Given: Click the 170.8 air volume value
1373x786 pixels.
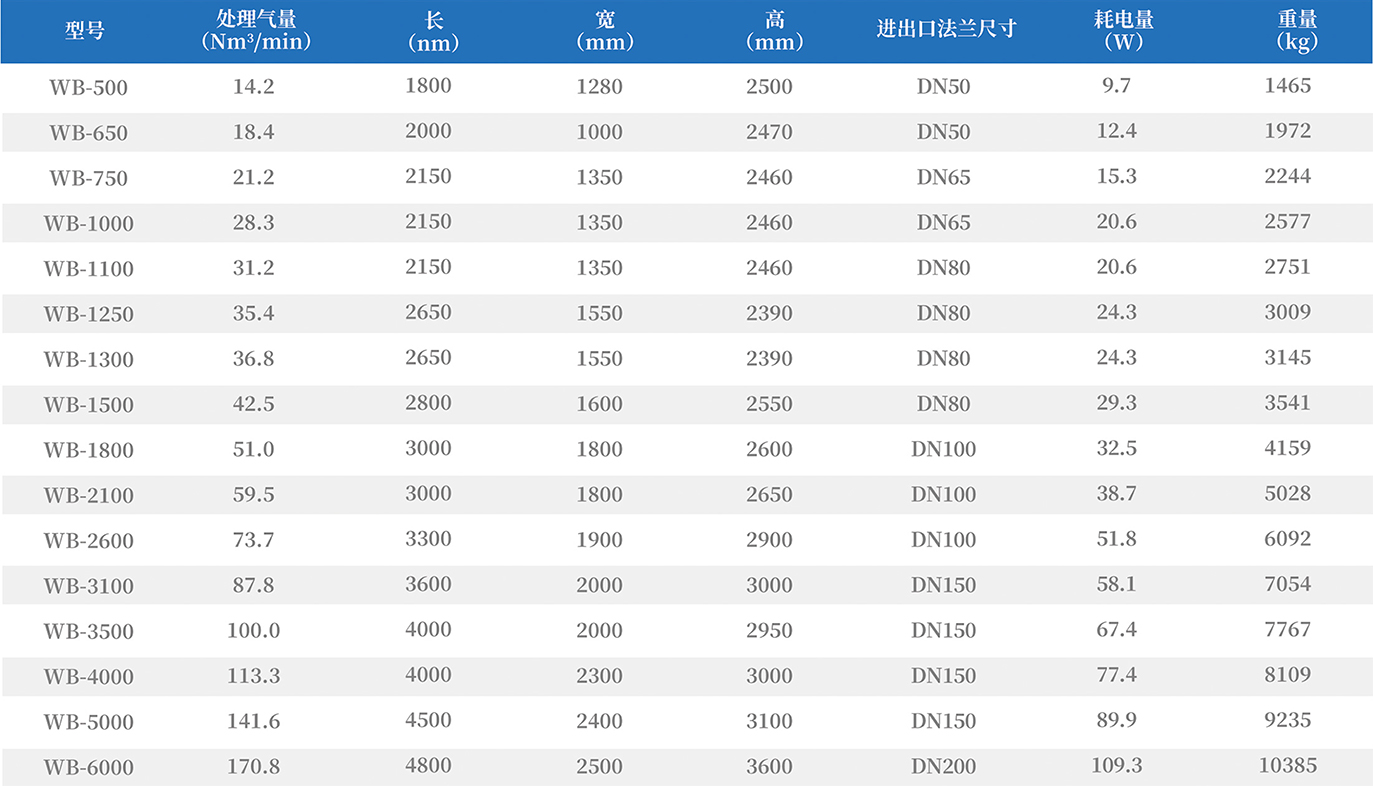Looking at the screenshot, I should (253, 767).
